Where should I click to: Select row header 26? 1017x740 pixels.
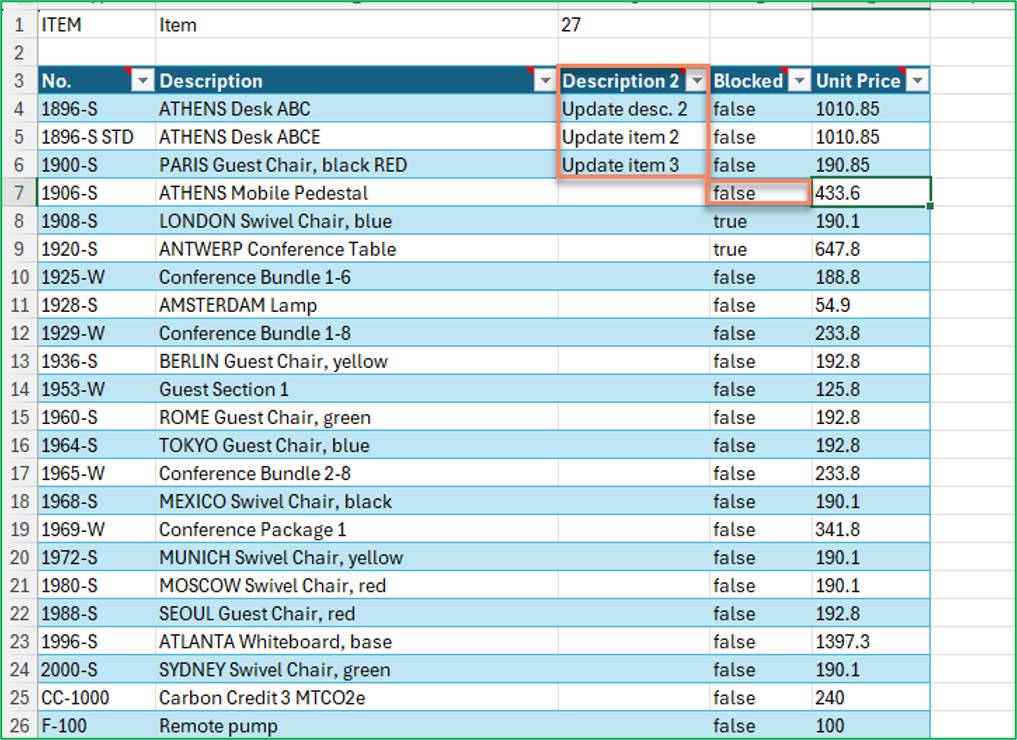[19, 725]
